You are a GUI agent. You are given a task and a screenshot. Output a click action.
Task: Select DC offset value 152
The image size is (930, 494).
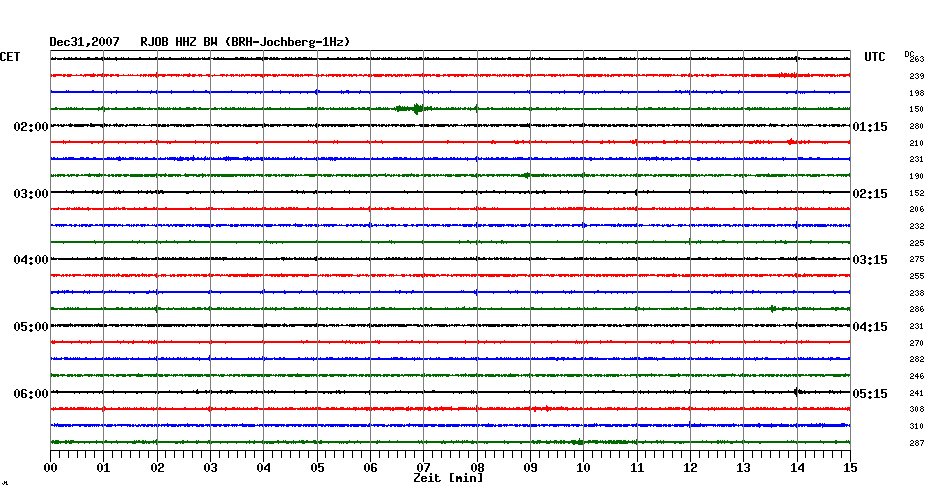point(917,193)
